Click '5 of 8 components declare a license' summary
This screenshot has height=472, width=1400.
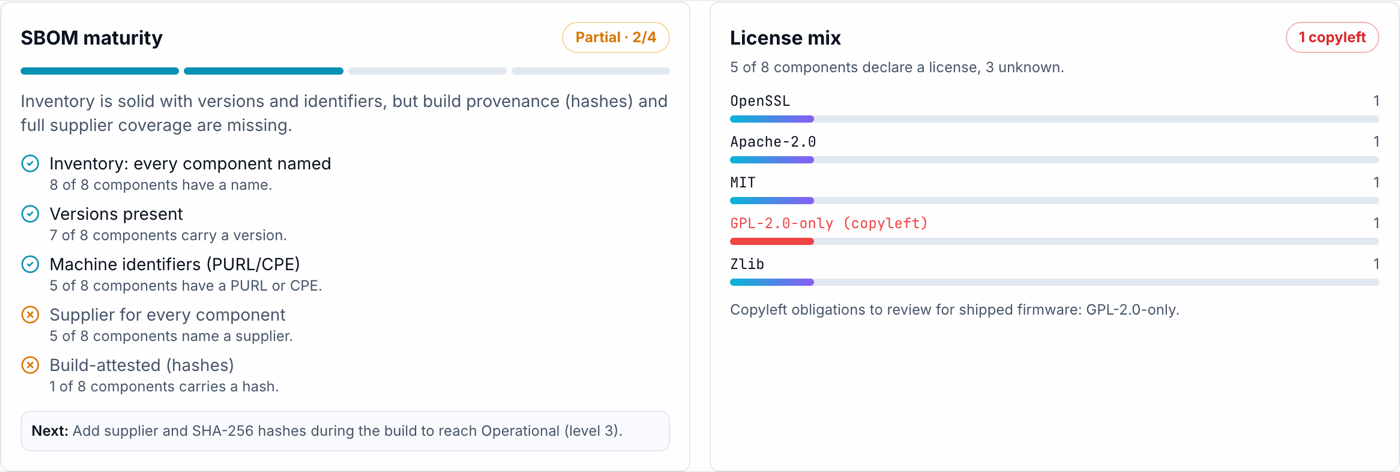click(897, 68)
